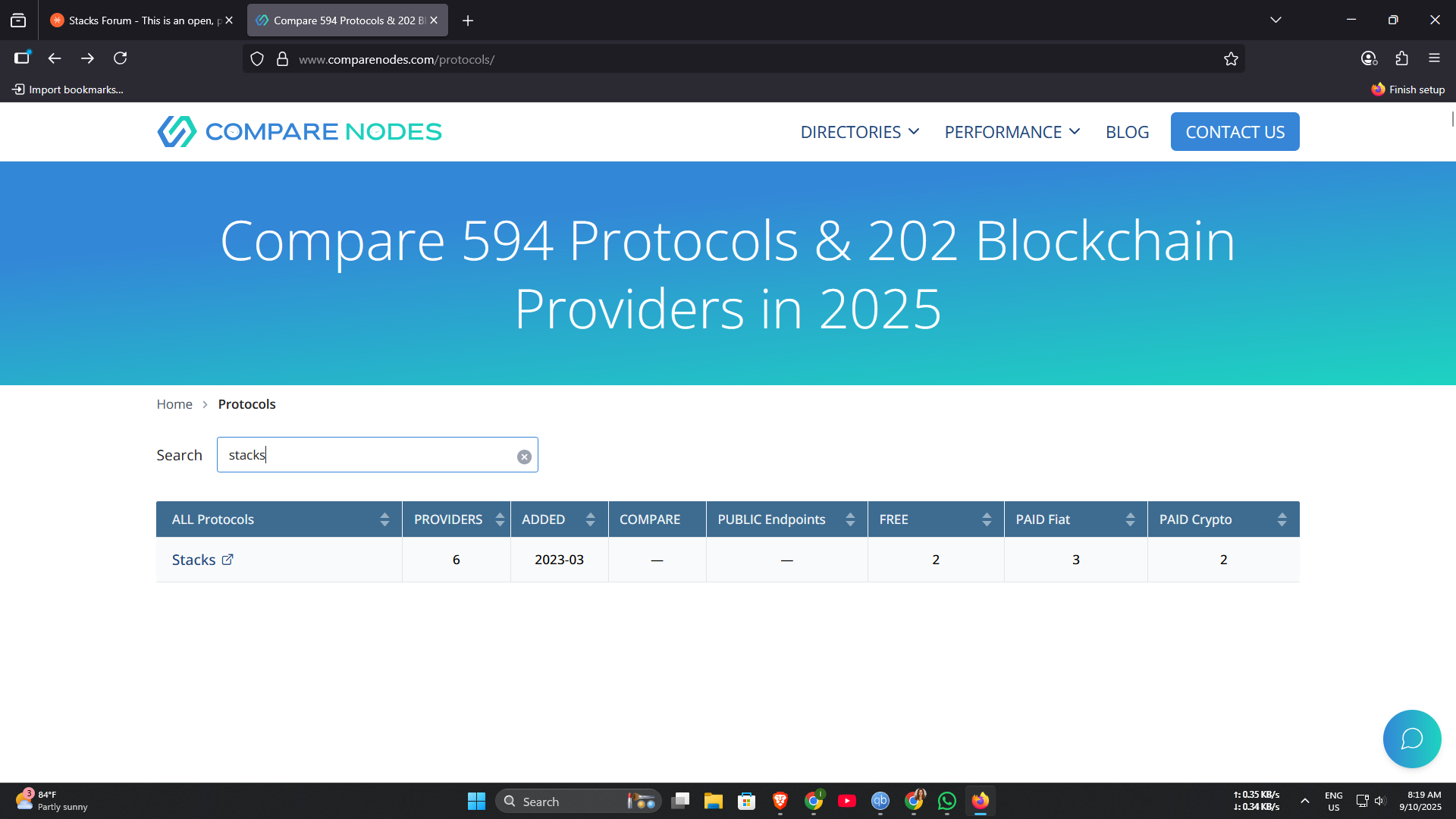Viewport: 1456px width, 819px height.
Task: Click the CONTACT US button
Action: click(x=1235, y=132)
